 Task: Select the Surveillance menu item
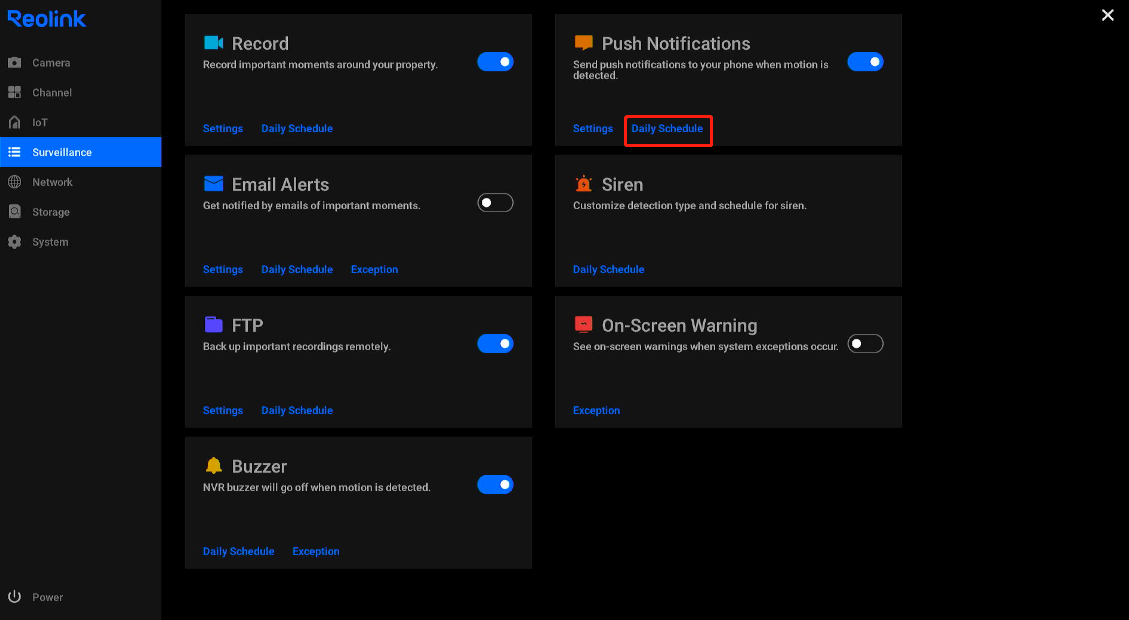(81, 152)
